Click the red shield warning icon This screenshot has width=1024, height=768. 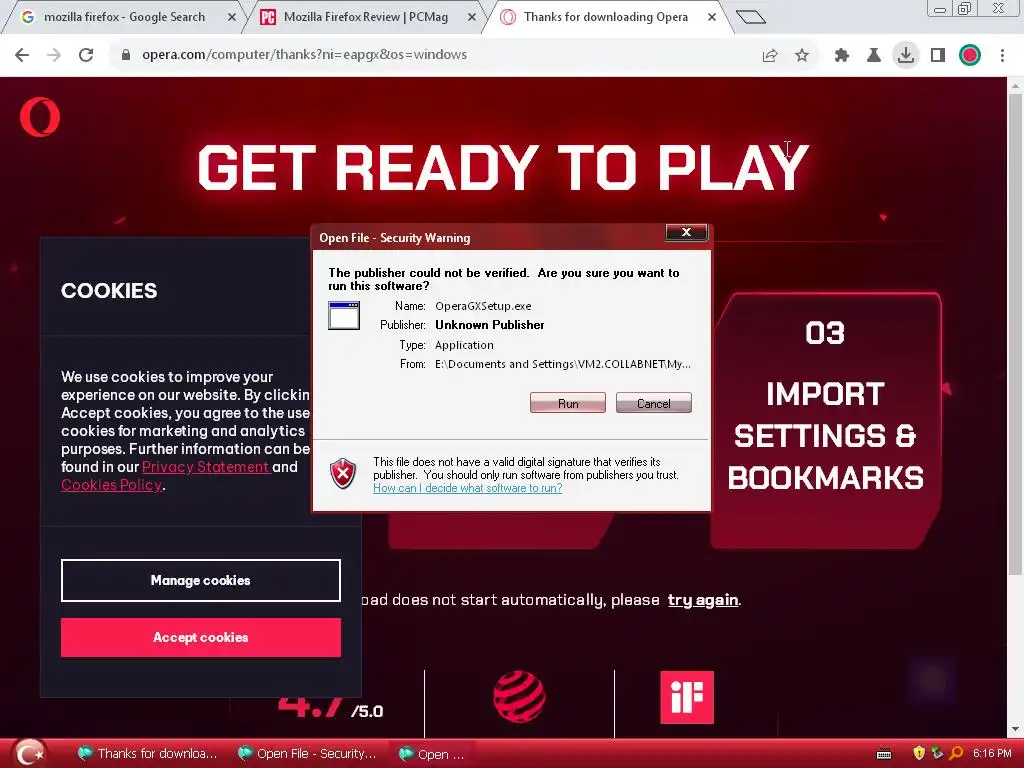pyautogui.click(x=343, y=473)
